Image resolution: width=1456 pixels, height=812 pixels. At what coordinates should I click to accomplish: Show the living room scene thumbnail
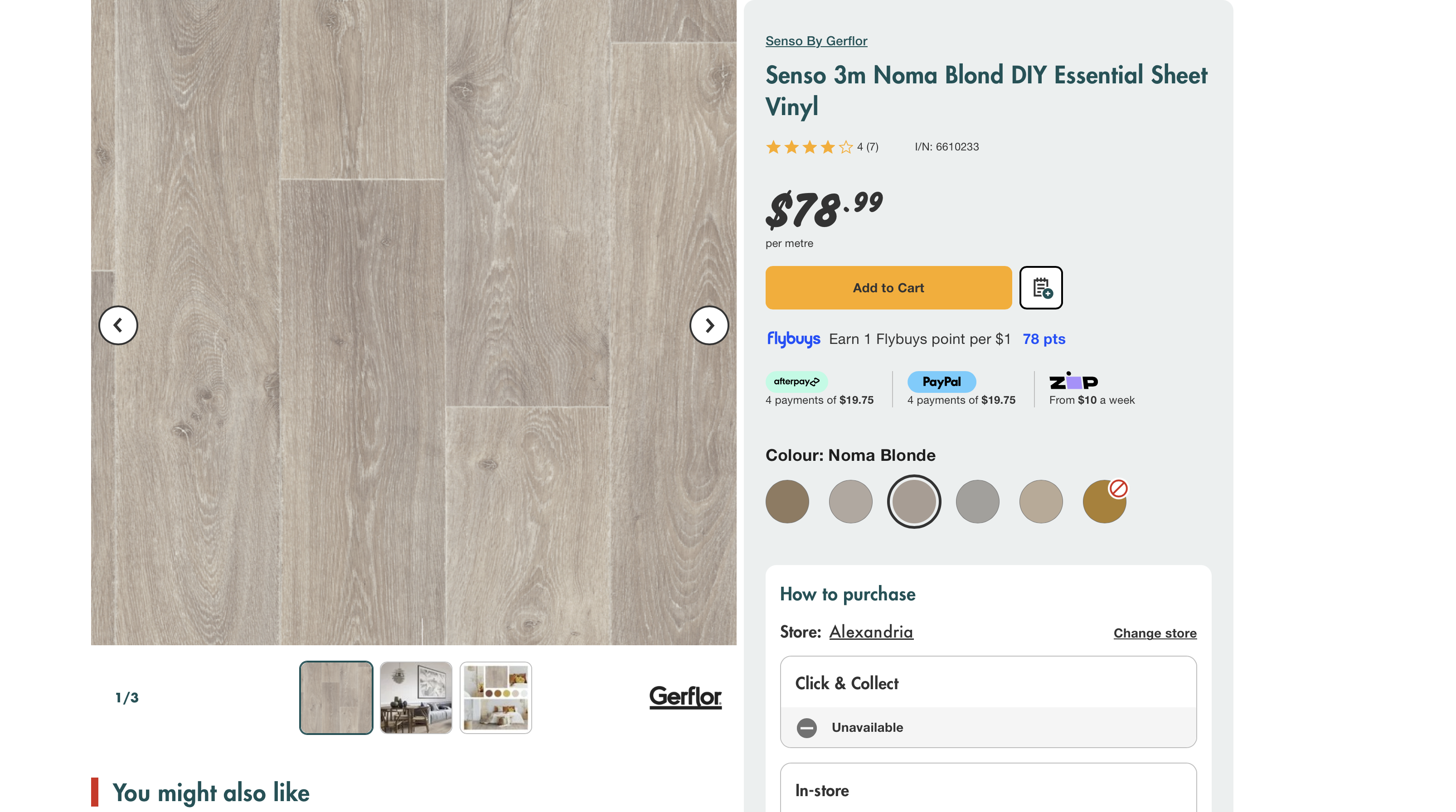[x=416, y=698]
